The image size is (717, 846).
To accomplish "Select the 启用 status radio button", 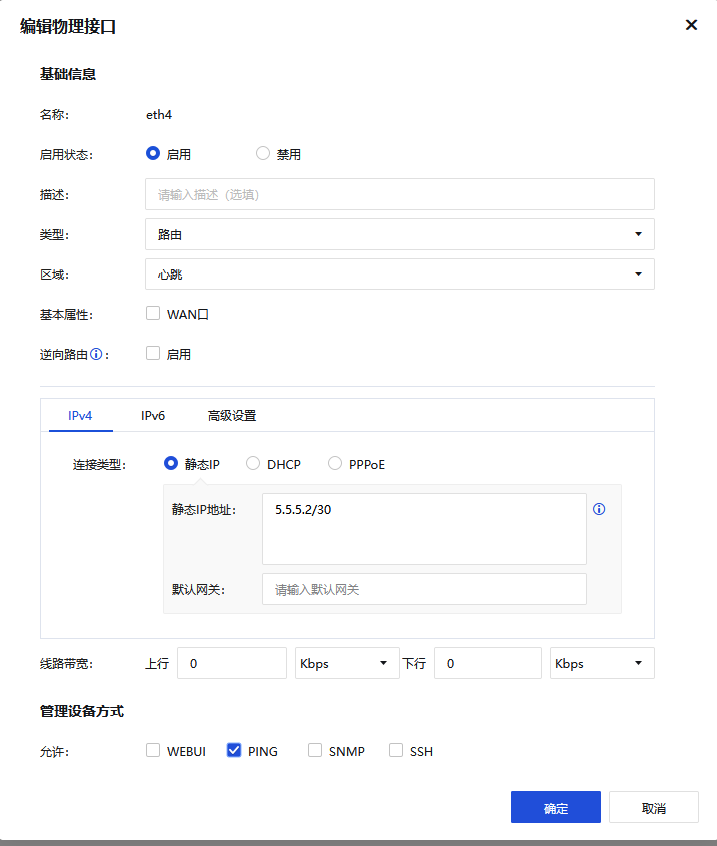I will [x=153, y=153].
